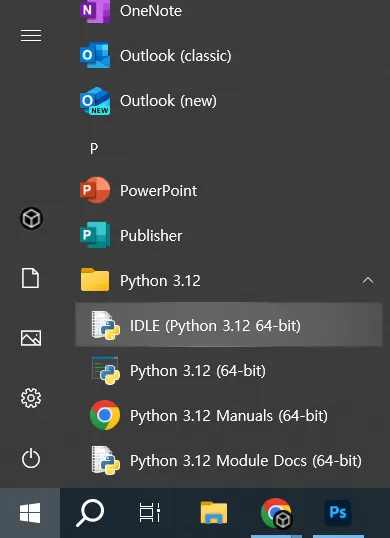Click the IDLE Python file icon
Screen dimensions: 390x538
[x=106, y=325]
